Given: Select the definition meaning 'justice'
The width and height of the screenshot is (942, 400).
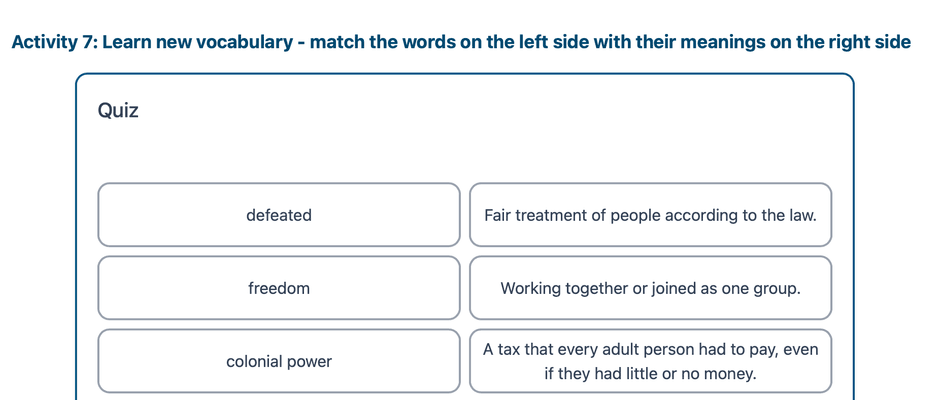Looking at the screenshot, I should tap(650, 215).
